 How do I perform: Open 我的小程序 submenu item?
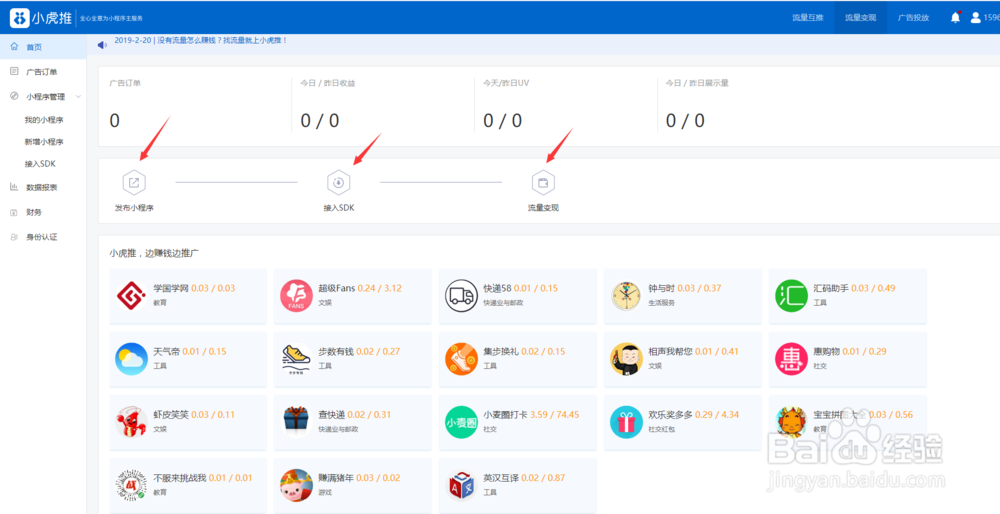[43, 120]
